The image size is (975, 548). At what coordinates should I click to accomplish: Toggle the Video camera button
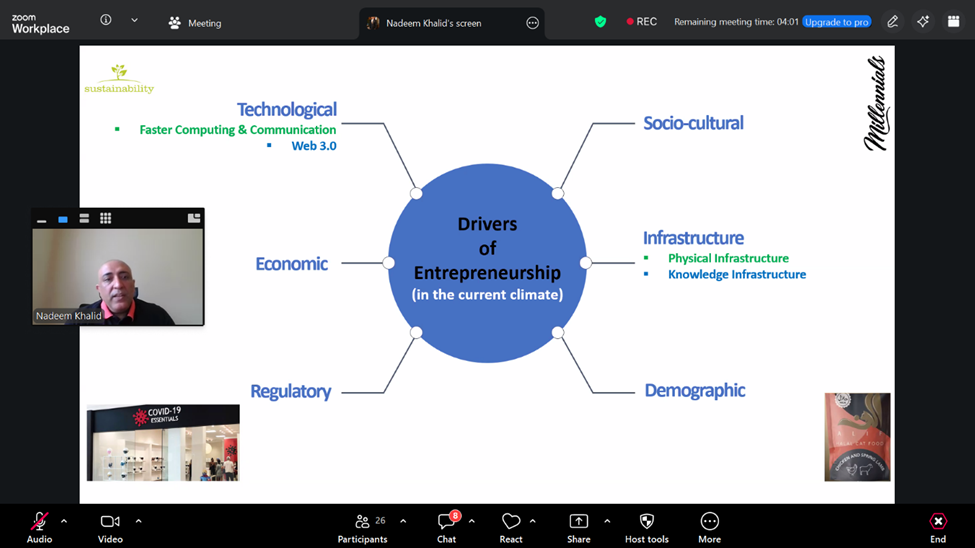[110, 526]
